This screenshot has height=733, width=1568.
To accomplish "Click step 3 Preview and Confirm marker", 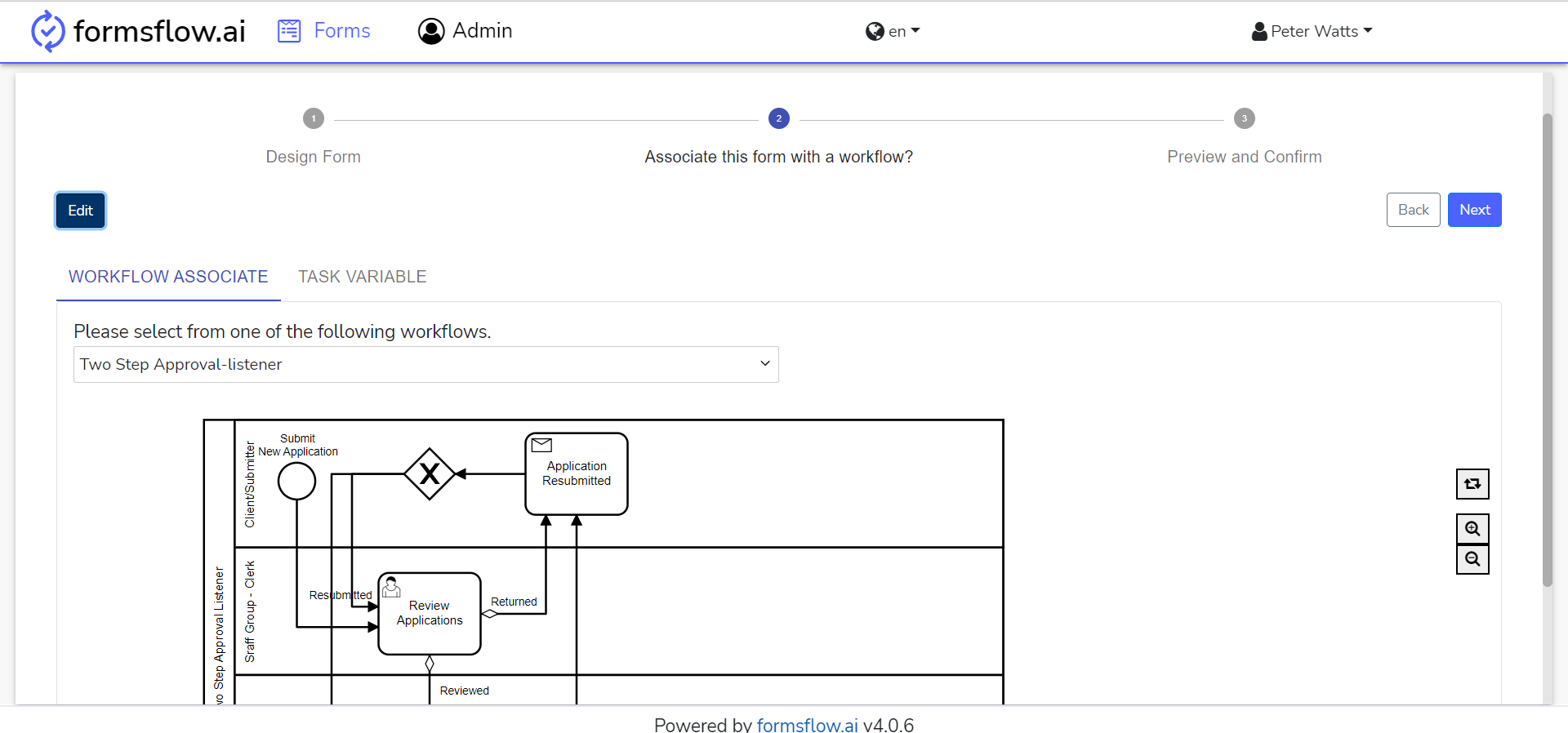I will (1245, 118).
